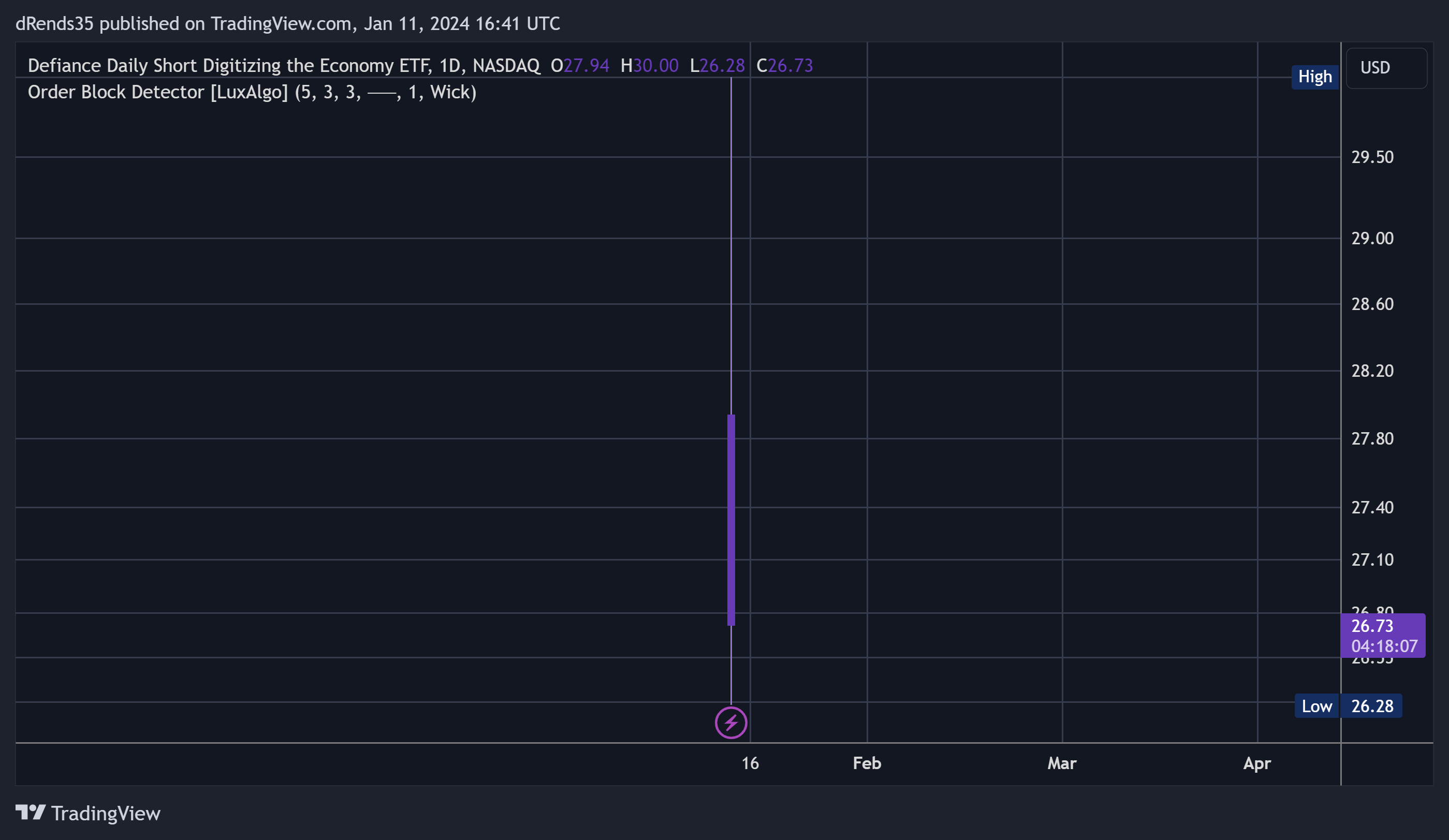This screenshot has height=840, width=1449.
Task: Click the 27.40 price axis label
Action: click(1372, 507)
